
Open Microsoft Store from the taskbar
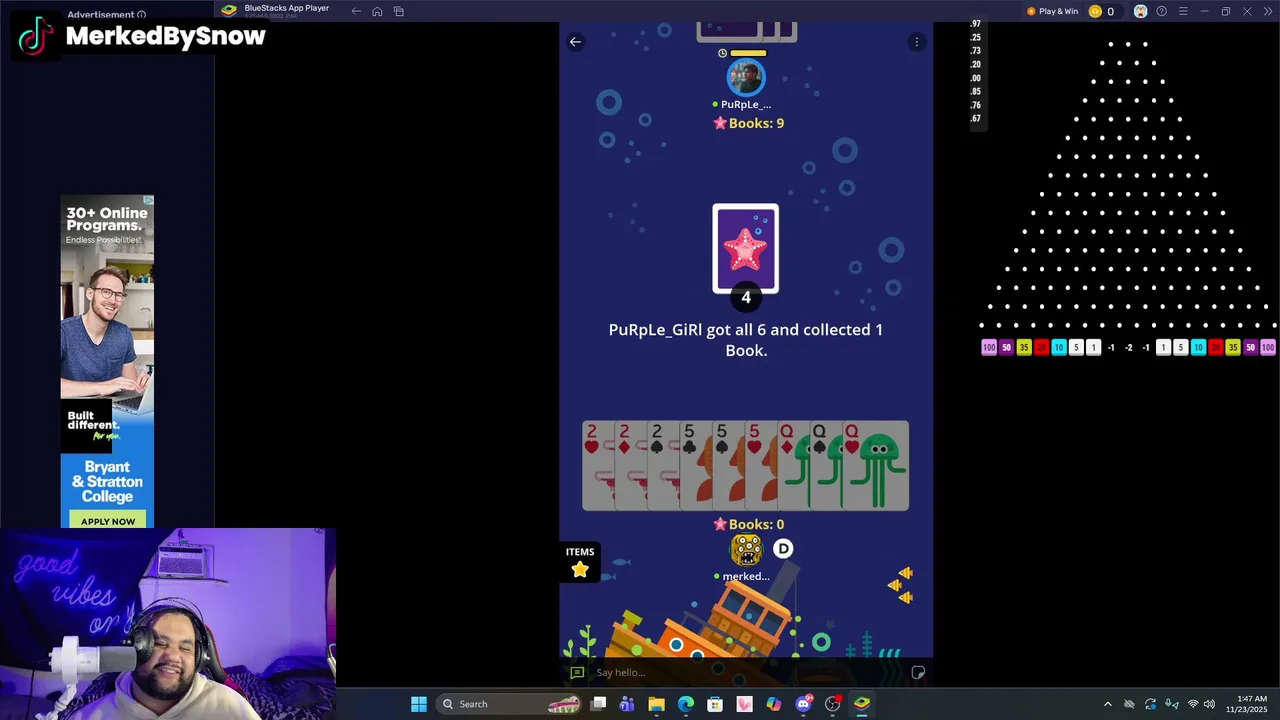coord(715,704)
